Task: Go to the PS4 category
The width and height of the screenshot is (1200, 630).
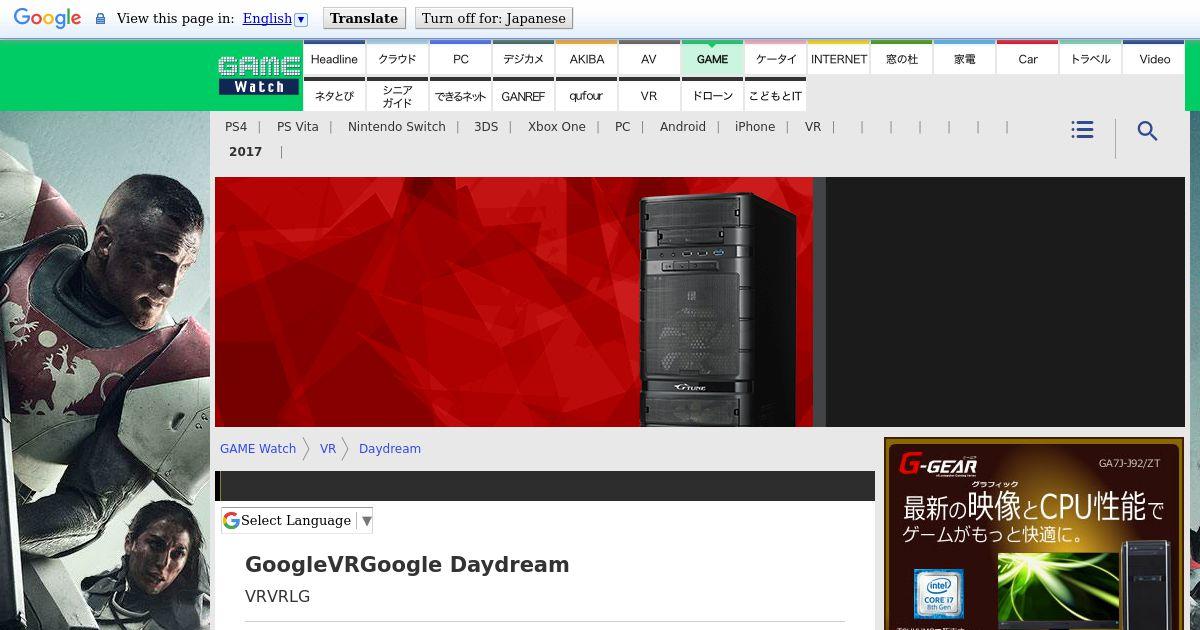Action: (x=236, y=127)
